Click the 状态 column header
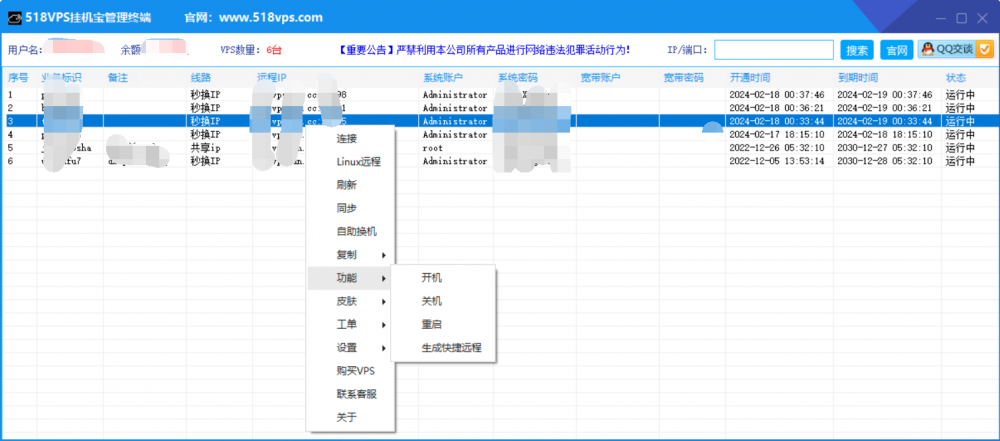This screenshot has width=1000, height=441. click(956, 78)
